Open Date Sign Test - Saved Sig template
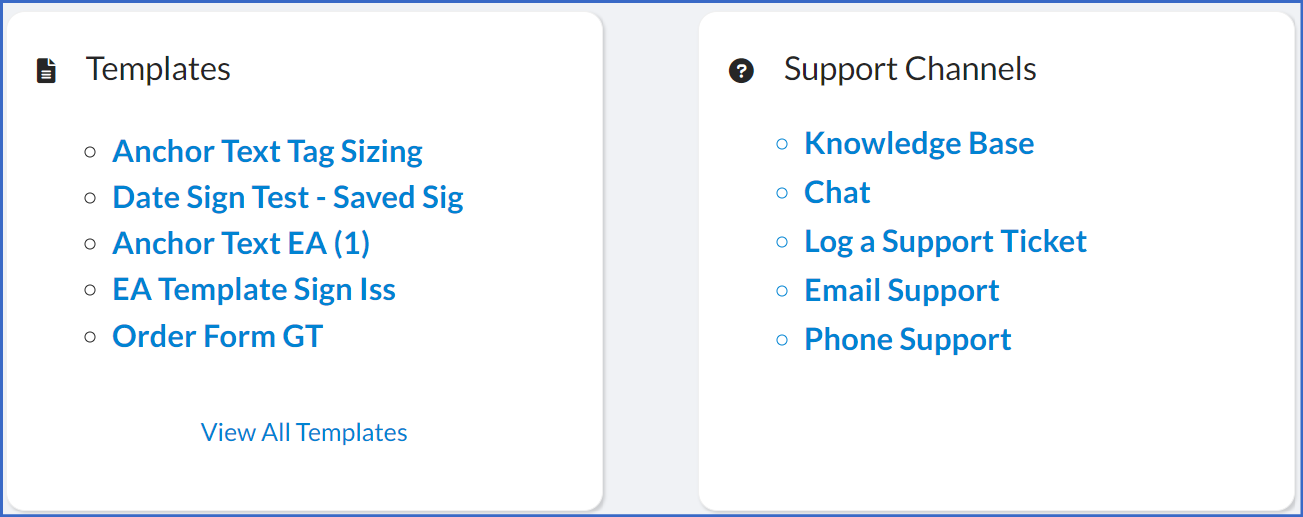The image size is (1303, 517). click(288, 197)
